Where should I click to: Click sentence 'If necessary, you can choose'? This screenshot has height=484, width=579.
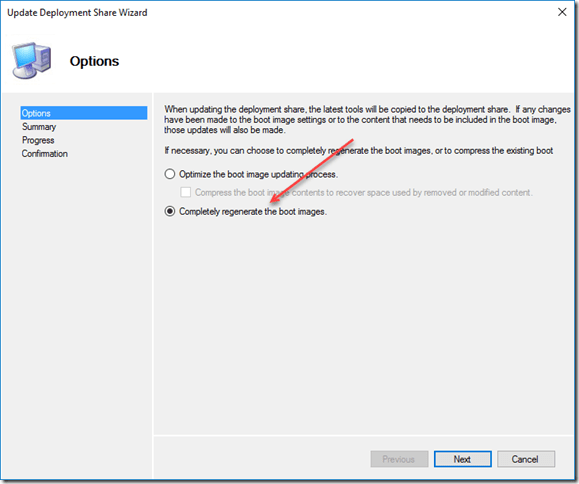click(359, 151)
